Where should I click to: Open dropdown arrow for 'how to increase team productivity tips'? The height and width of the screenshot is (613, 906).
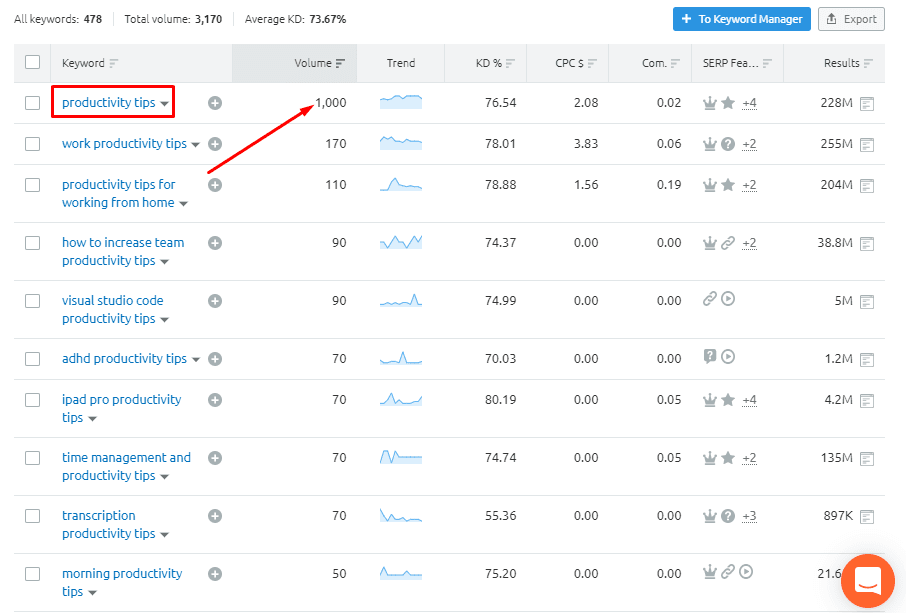point(165,262)
